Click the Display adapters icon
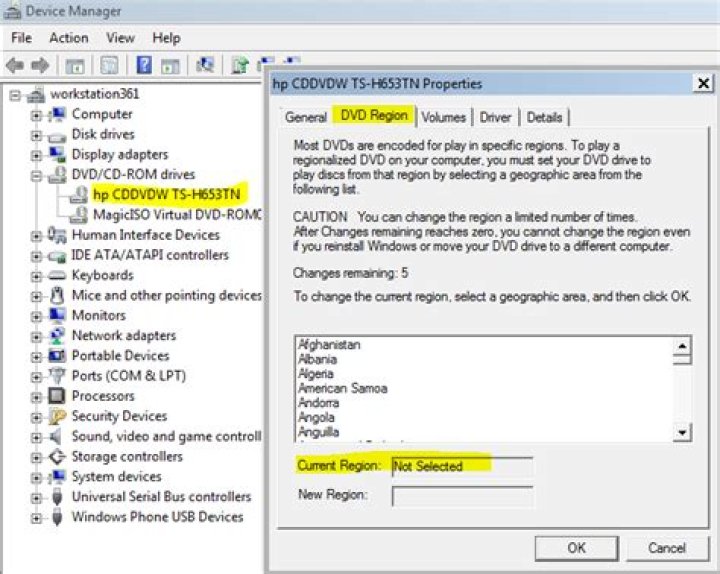 [57, 154]
